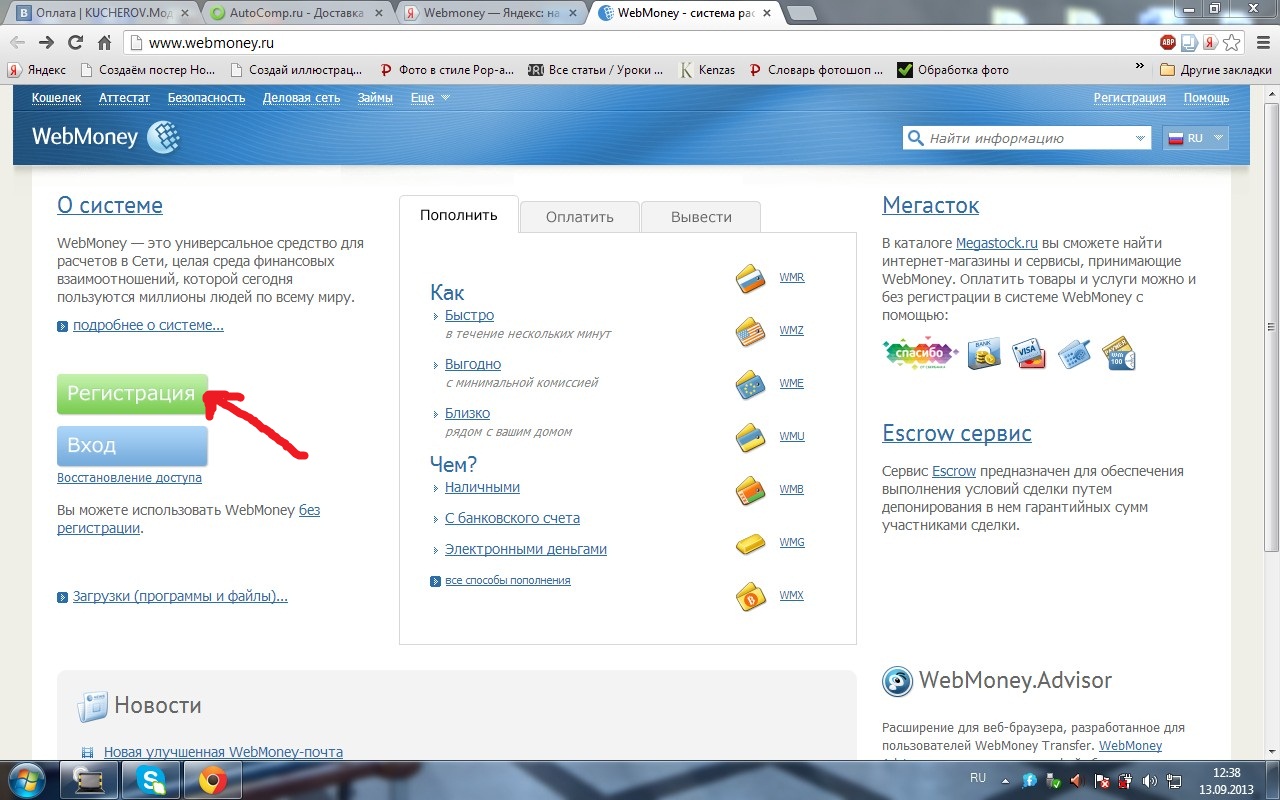The width and height of the screenshot is (1280, 800).
Task: Click the VISA card payment icon
Action: click(x=1028, y=354)
